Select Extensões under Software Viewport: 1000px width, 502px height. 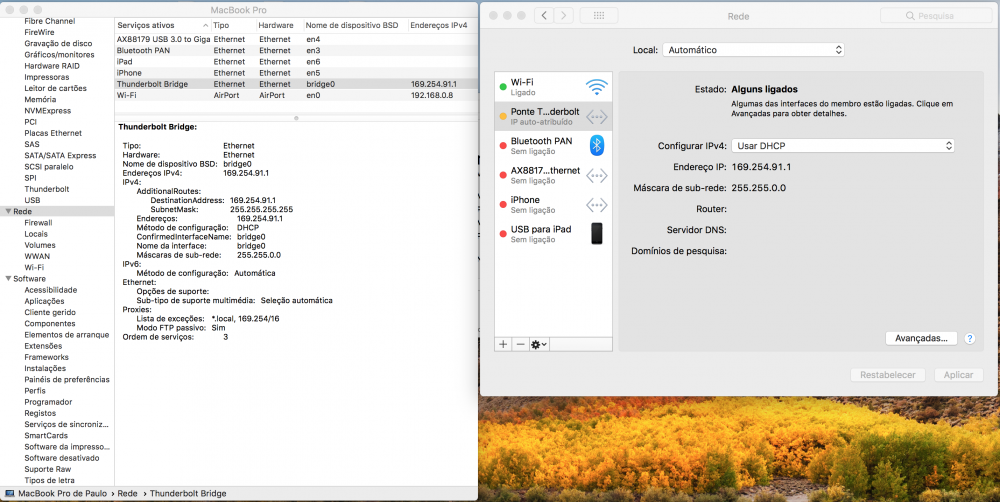pos(43,346)
